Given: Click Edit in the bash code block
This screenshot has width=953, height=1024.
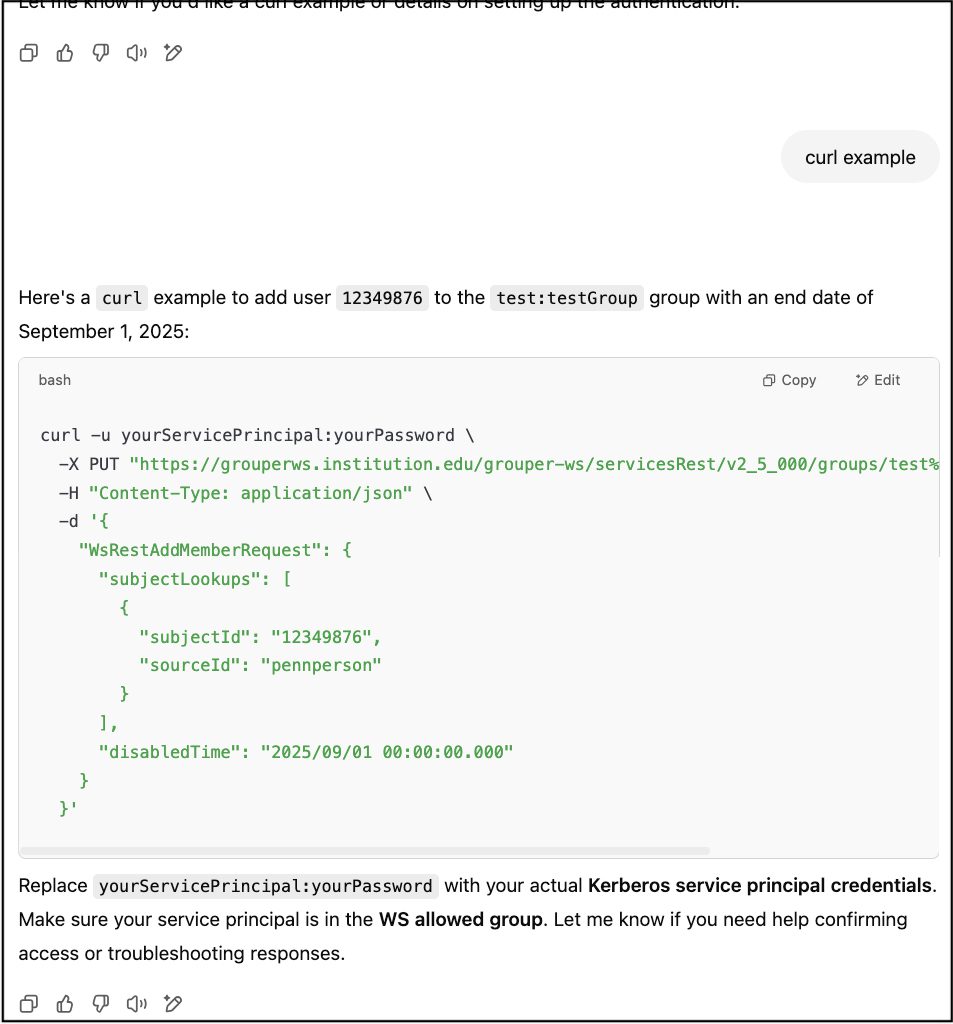Looking at the screenshot, I should point(878,380).
